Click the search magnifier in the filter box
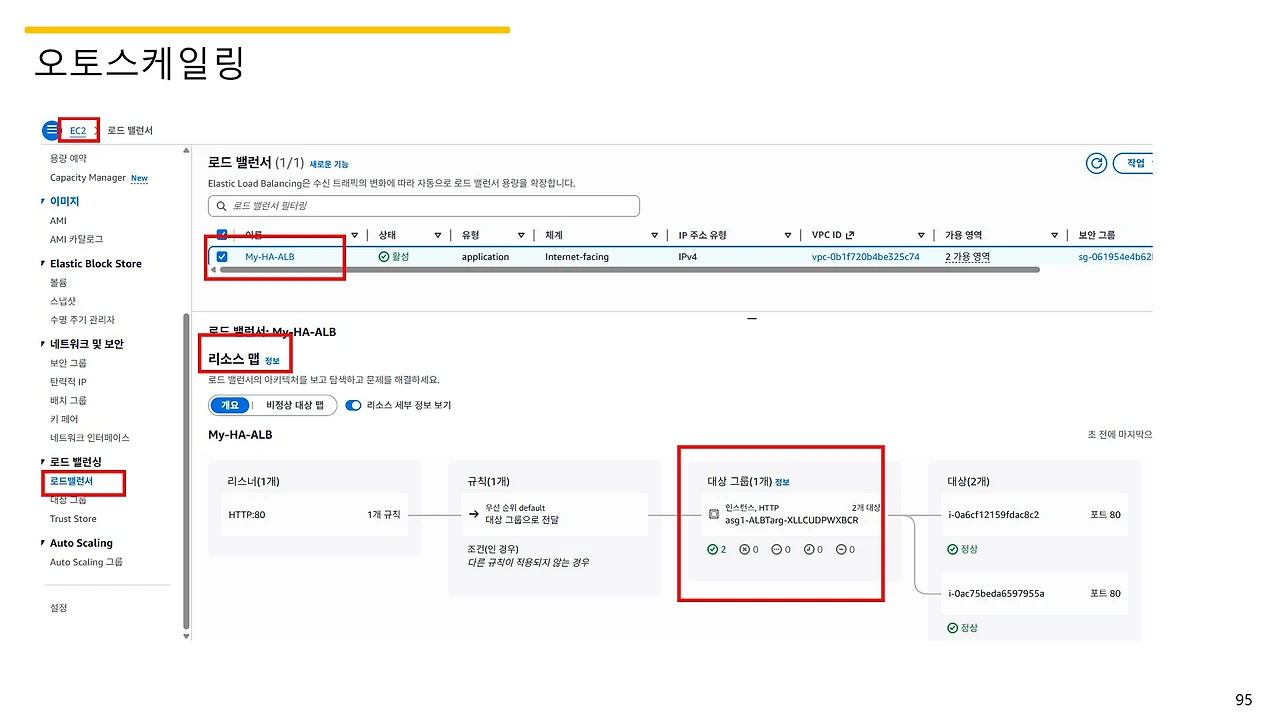This screenshot has height=720, width=1280. 220,206
